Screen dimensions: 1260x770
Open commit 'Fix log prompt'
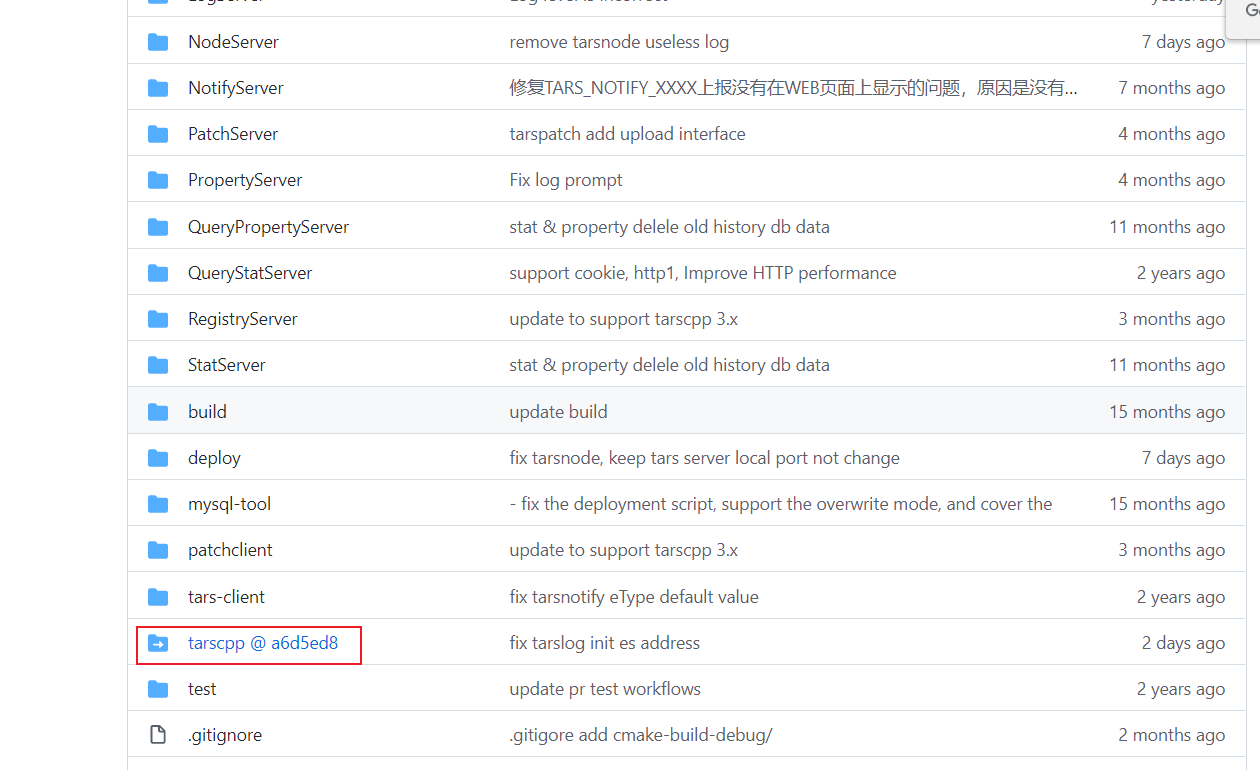566,180
